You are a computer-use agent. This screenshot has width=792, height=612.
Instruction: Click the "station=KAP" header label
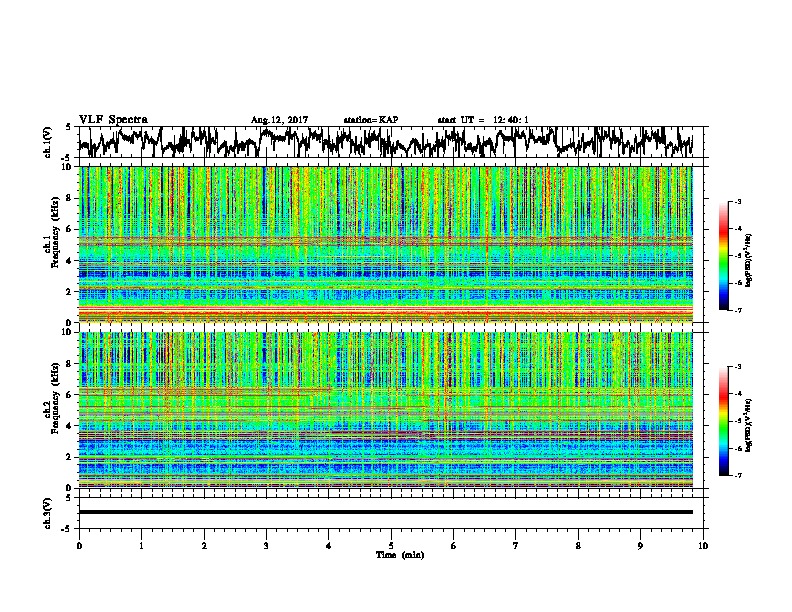pos(371,120)
